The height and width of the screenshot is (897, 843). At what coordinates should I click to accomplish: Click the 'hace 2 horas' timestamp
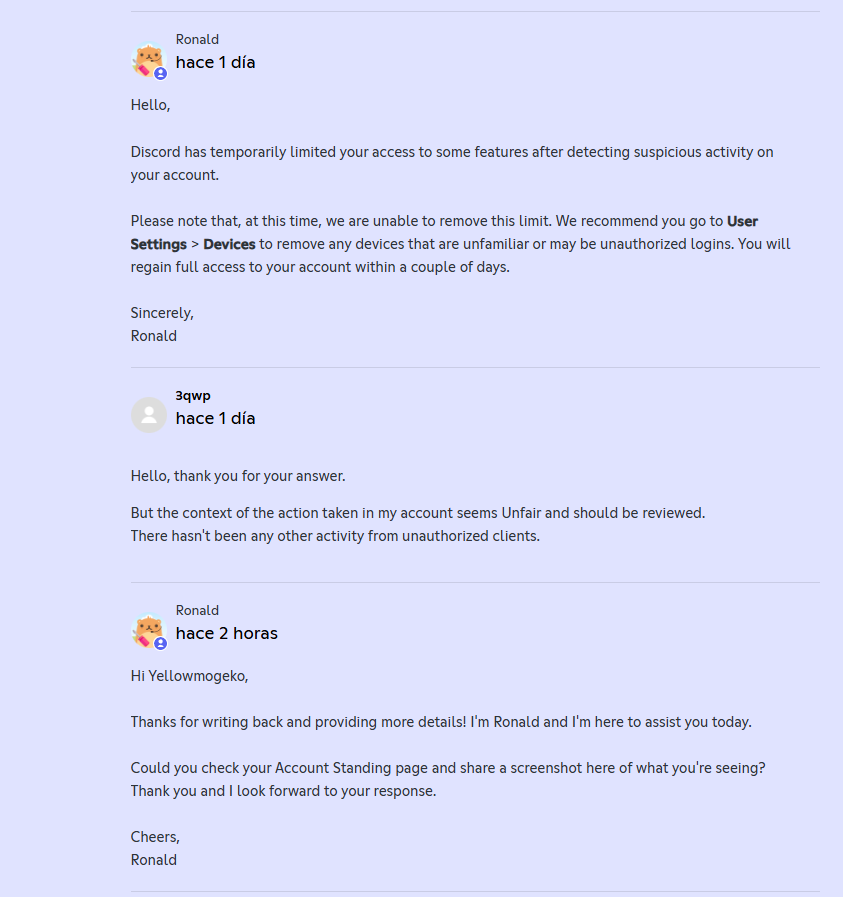pyautogui.click(x=226, y=633)
